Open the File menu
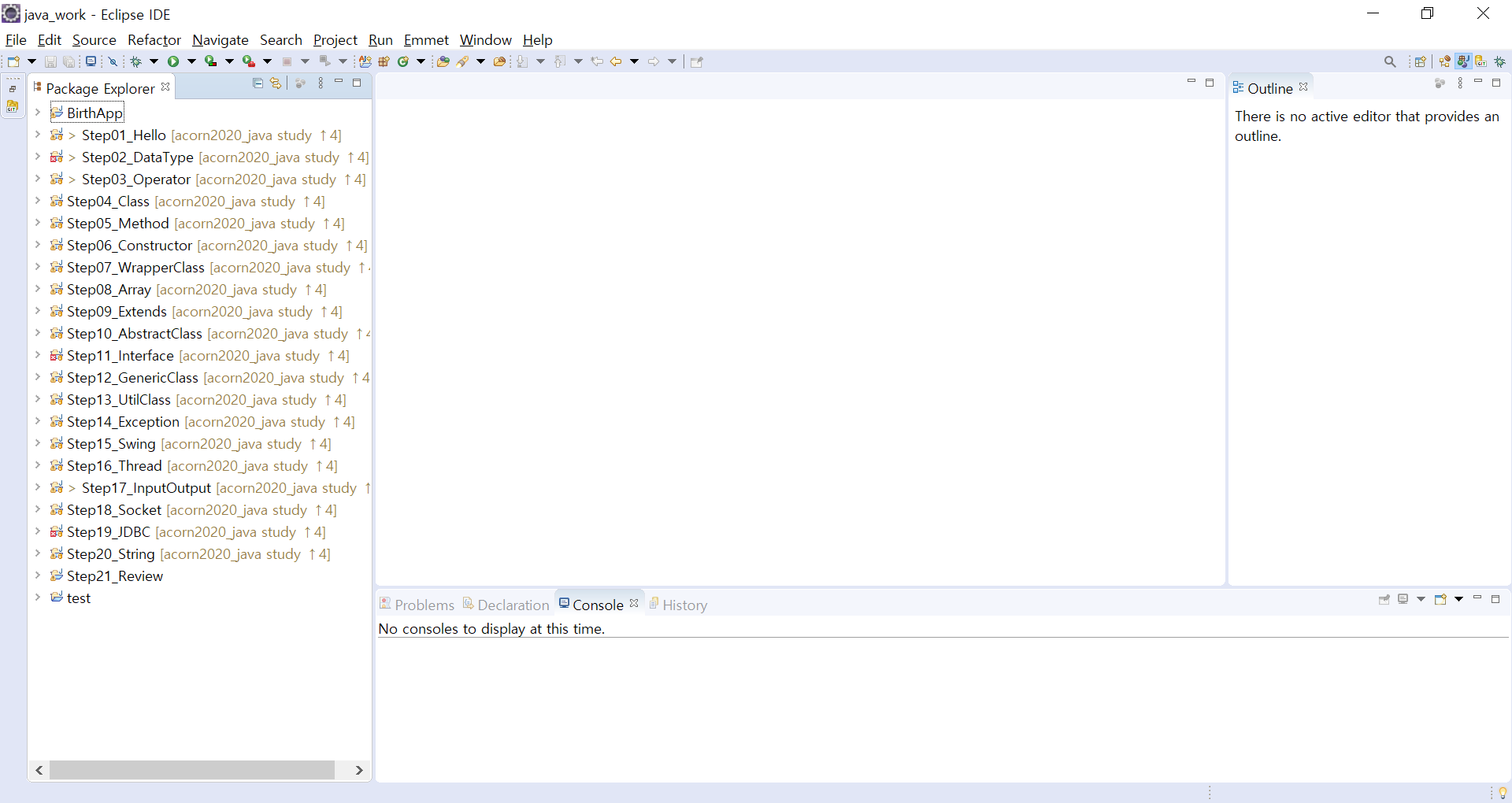The width and height of the screenshot is (1512, 803). click(16, 39)
